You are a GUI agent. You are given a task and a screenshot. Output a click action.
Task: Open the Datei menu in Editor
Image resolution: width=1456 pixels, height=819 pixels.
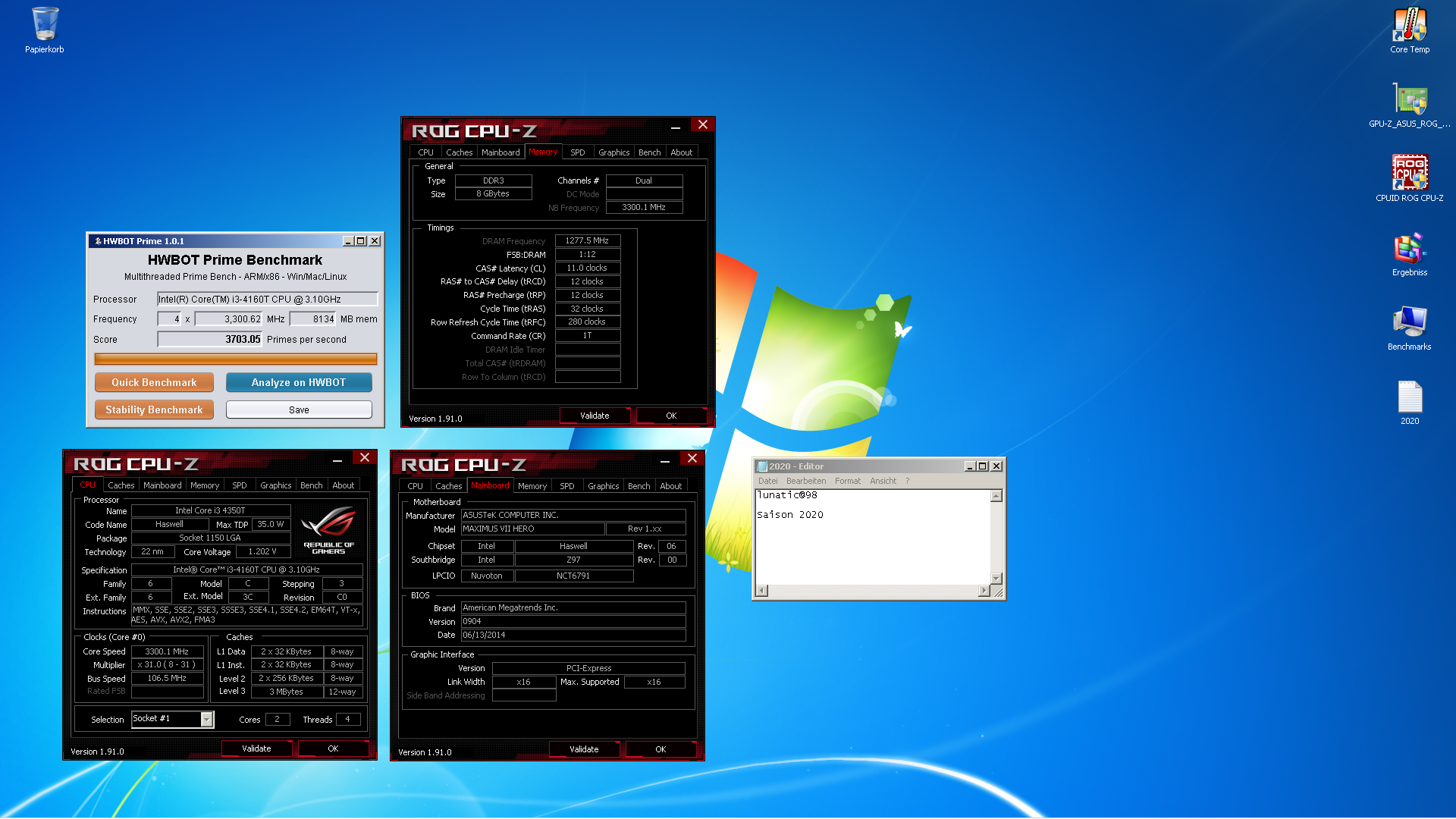click(767, 481)
